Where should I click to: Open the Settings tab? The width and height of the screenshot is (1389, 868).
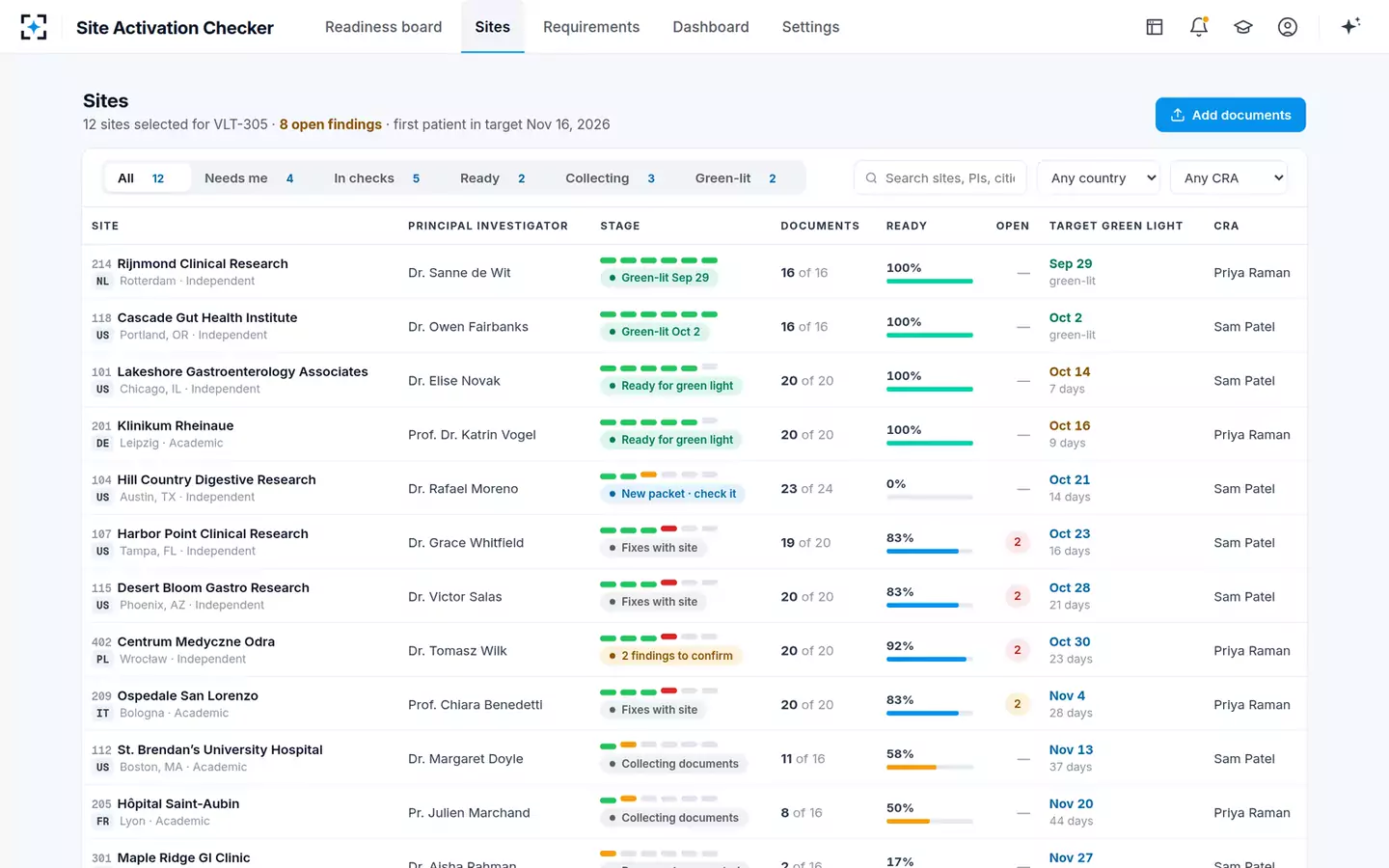811,27
